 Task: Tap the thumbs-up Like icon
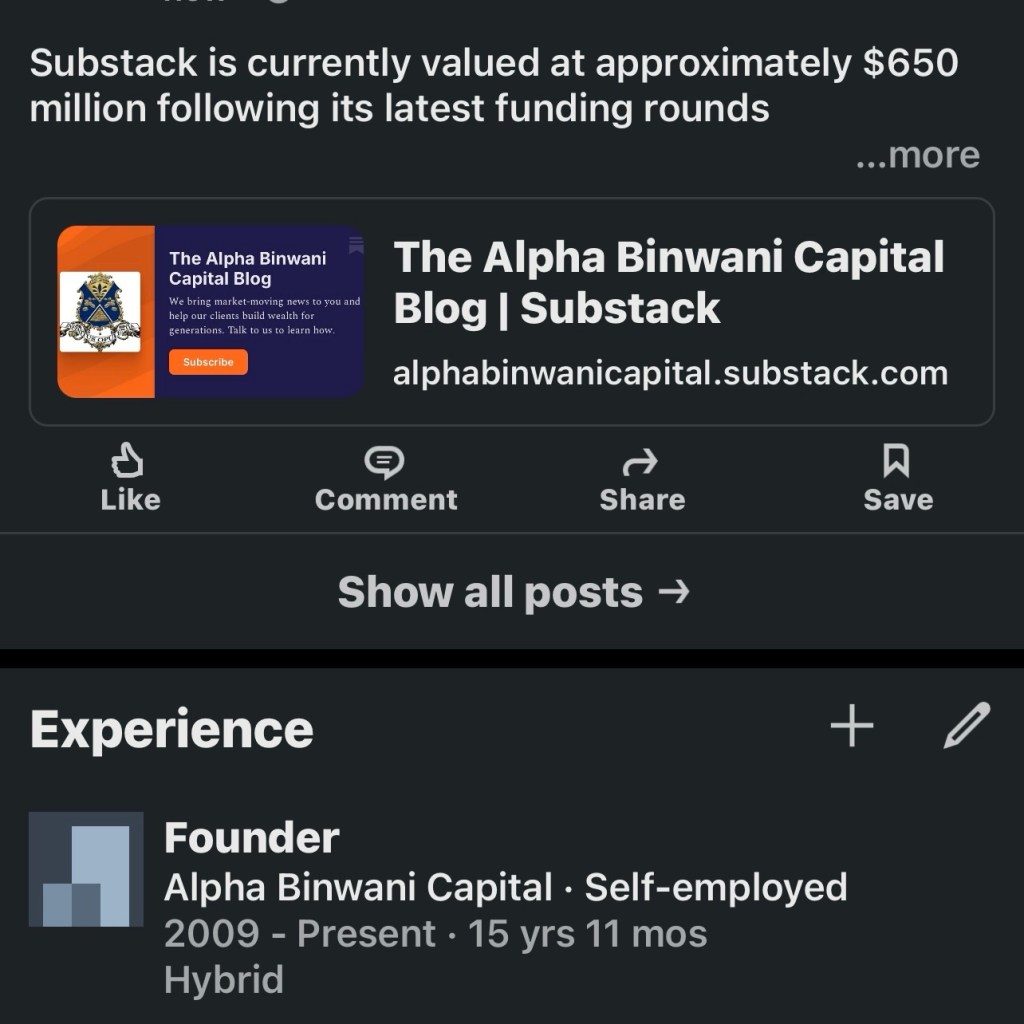tap(129, 461)
